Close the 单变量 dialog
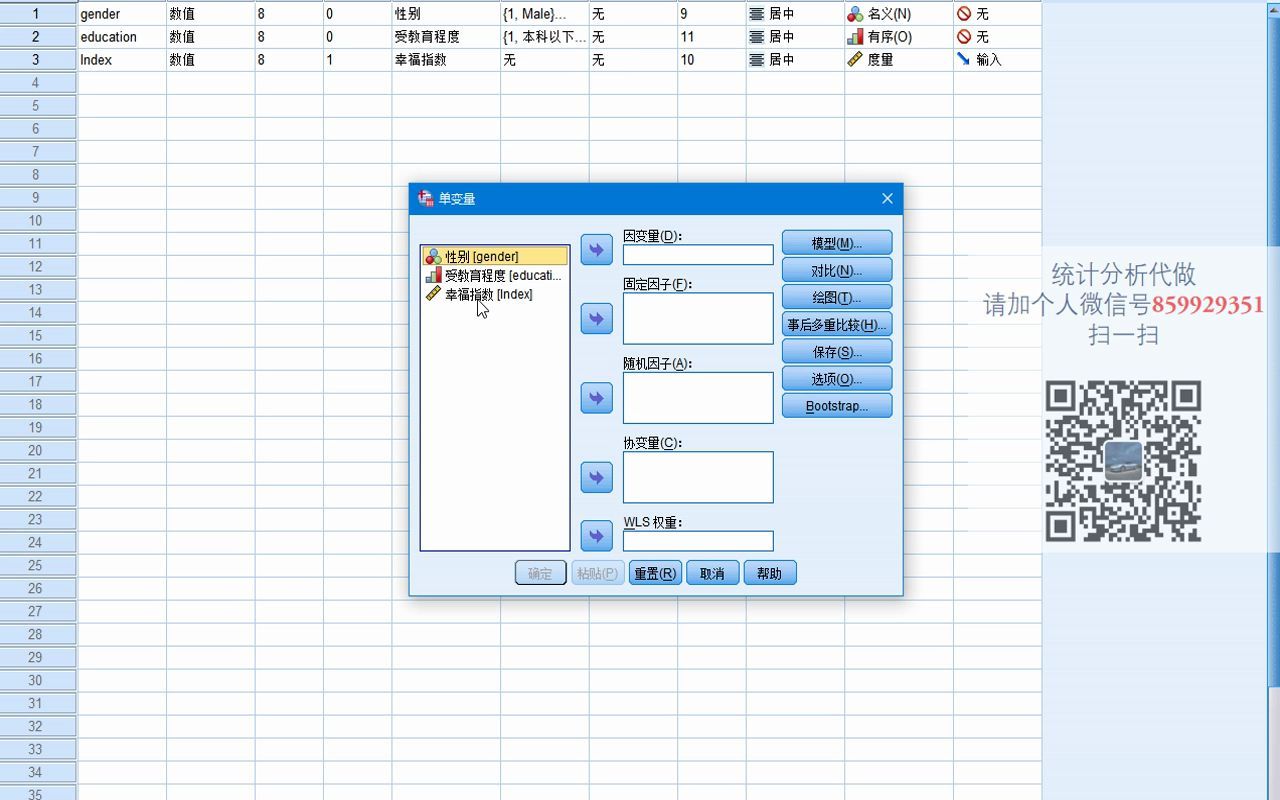 point(887,198)
